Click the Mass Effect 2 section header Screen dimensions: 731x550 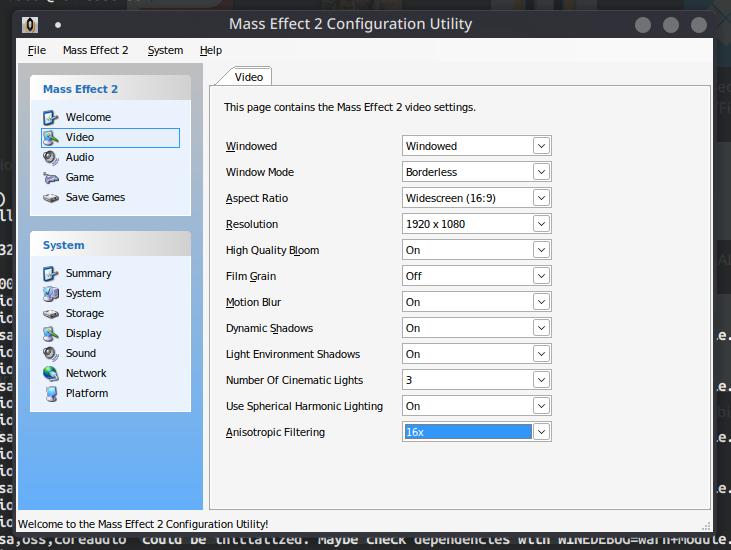[x=110, y=89]
